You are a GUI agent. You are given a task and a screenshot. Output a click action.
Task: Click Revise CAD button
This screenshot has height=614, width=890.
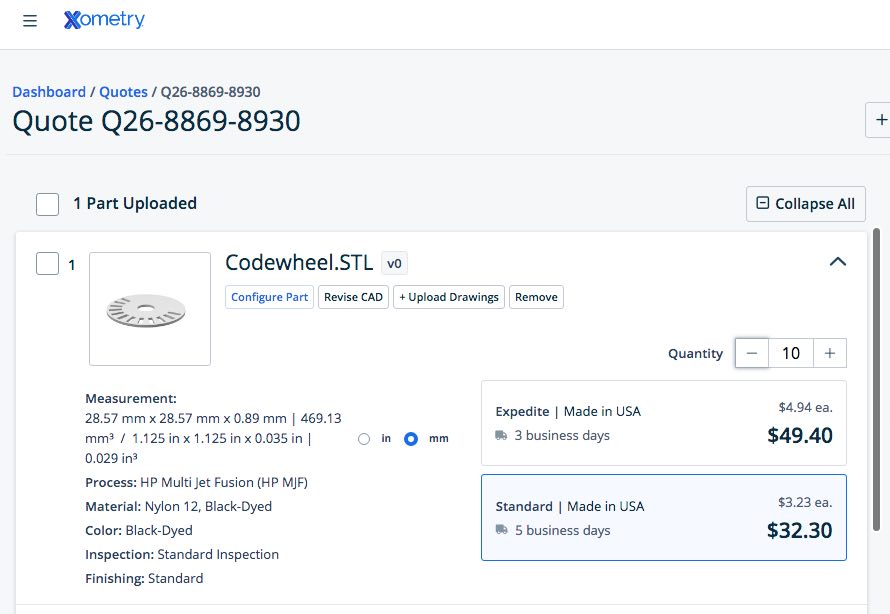354,297
